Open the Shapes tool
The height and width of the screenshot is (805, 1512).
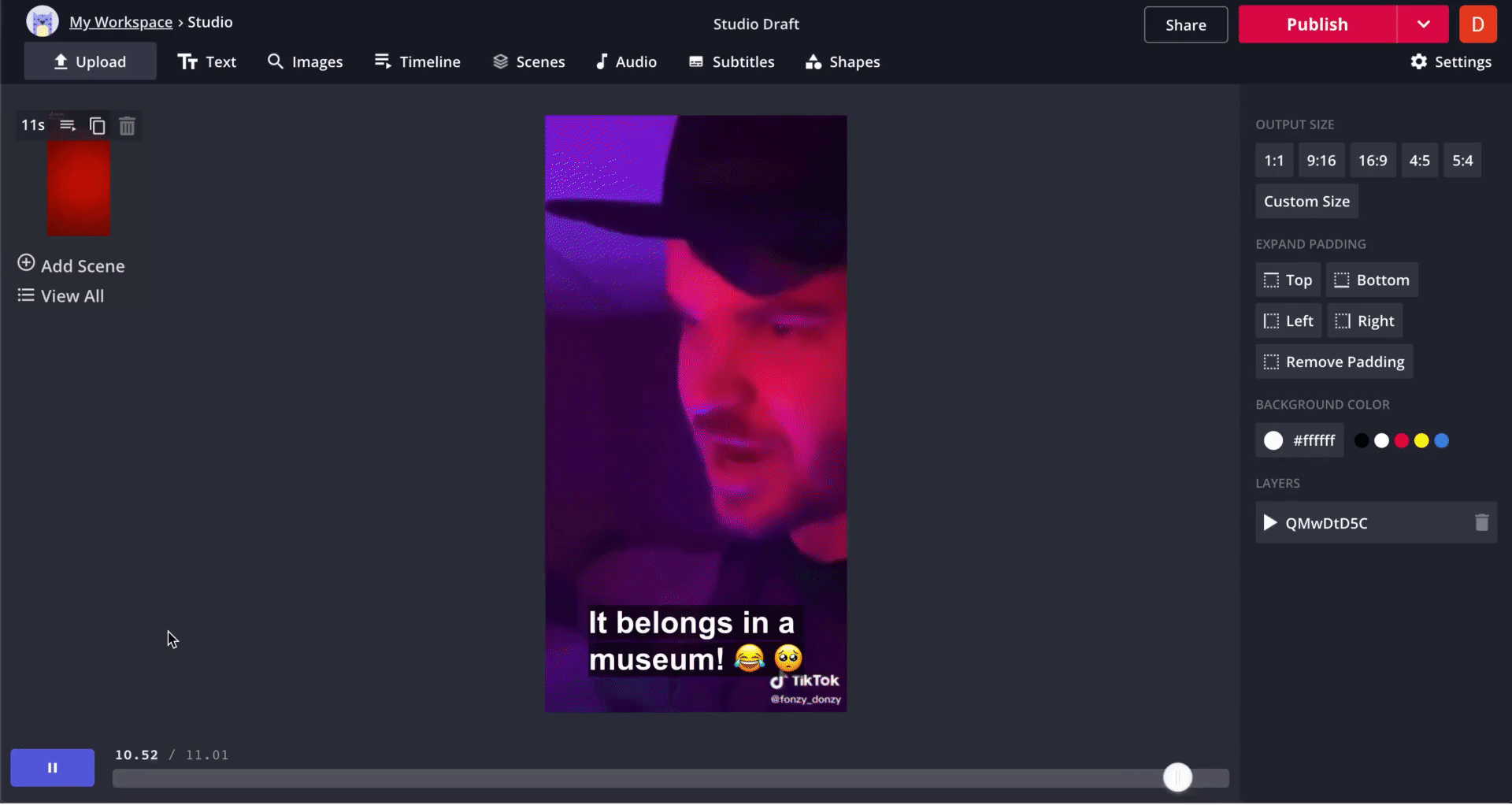(843, 61)
